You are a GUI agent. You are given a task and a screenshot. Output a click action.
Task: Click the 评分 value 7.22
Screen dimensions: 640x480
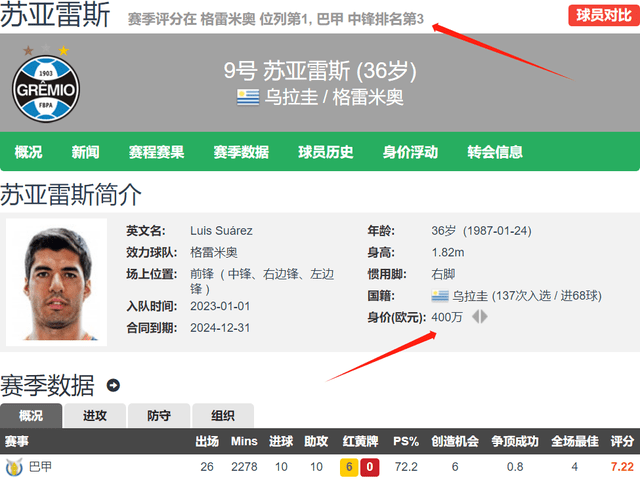point(622,467)
